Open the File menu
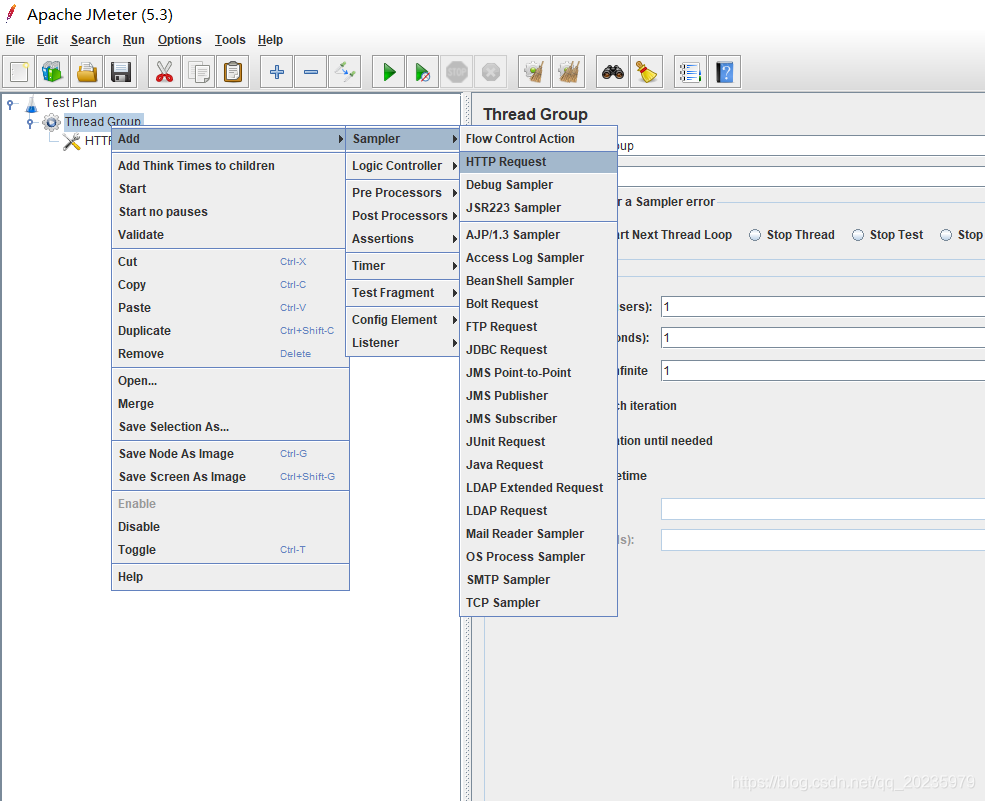The width and height of the screenshot is (985, 801). (15, 40)
